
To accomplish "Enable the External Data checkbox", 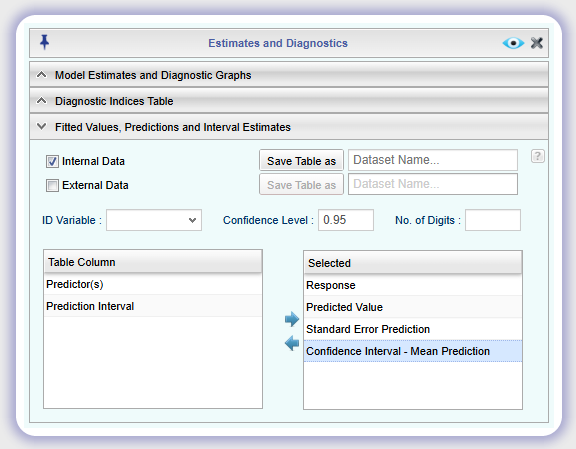I will [x=52, y=185].
